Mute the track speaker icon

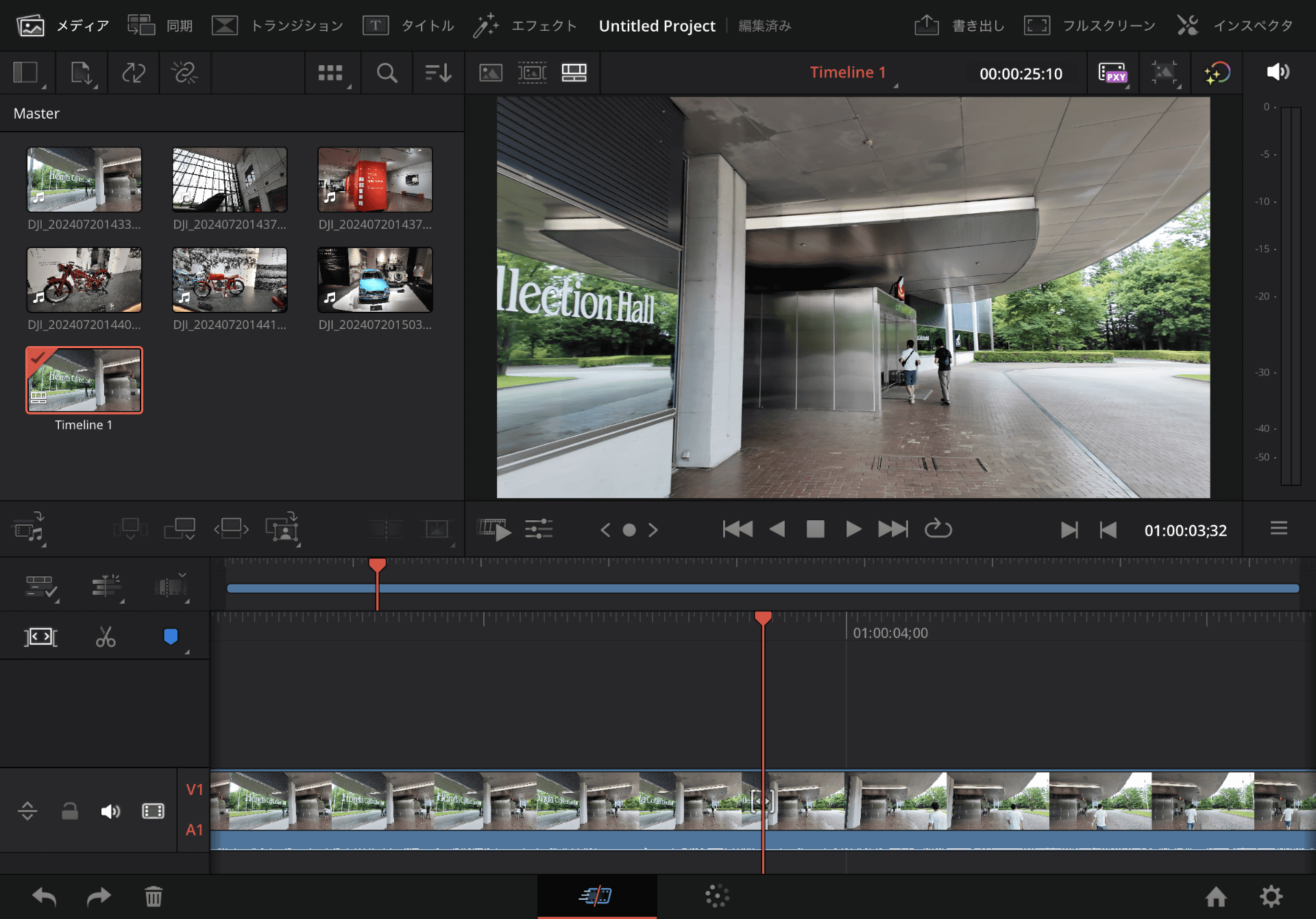[x=110, y=811]
